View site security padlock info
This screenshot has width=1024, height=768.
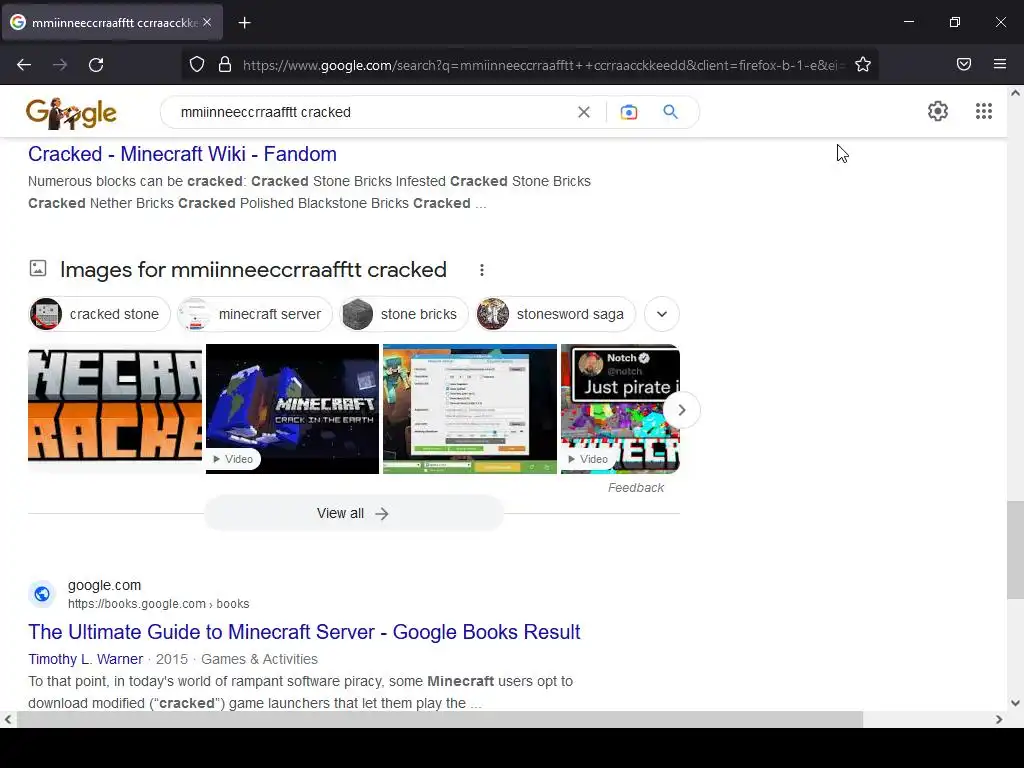click(225, 64)
